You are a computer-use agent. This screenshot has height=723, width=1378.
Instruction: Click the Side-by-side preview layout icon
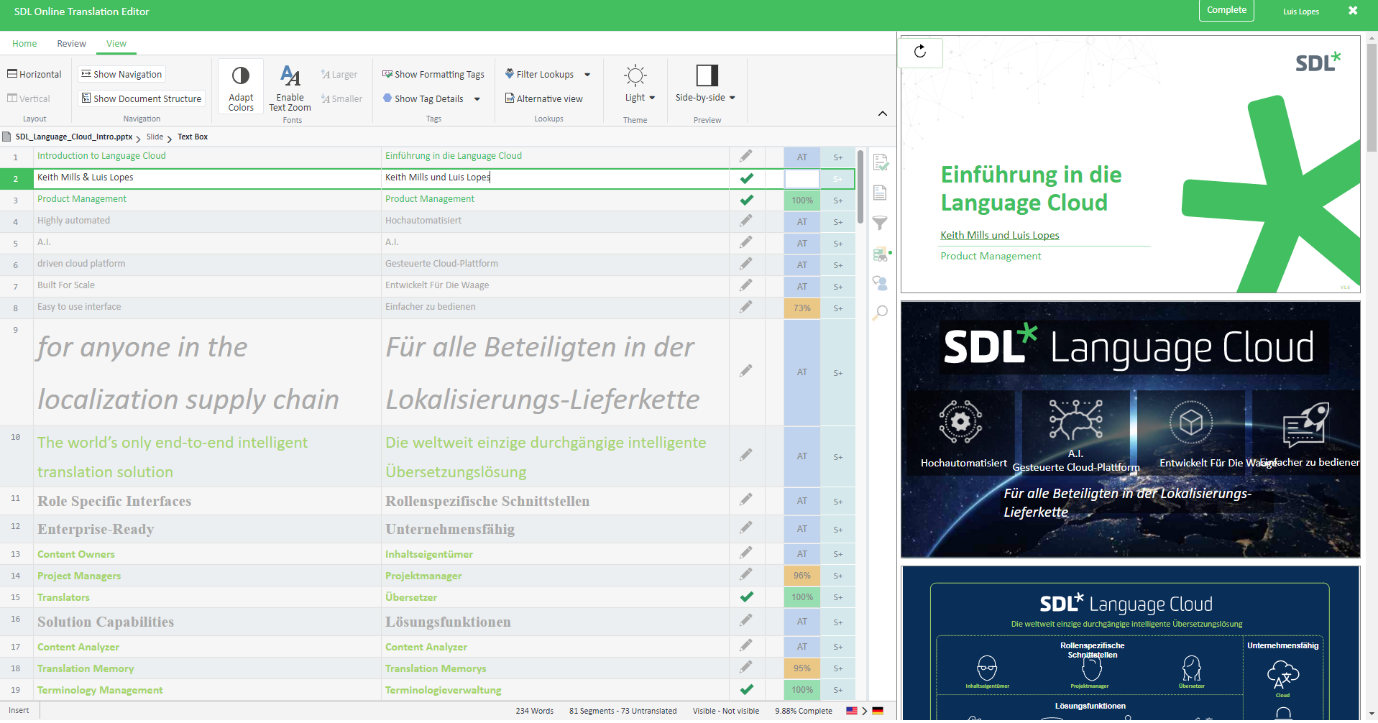[x=707, y=76]
